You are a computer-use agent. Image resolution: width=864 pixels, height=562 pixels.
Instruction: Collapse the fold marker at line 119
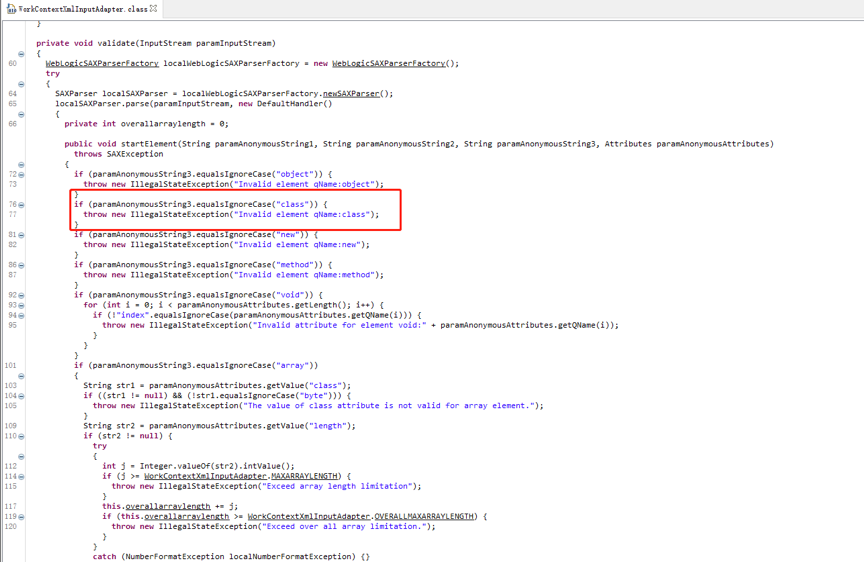click(21, 517)
